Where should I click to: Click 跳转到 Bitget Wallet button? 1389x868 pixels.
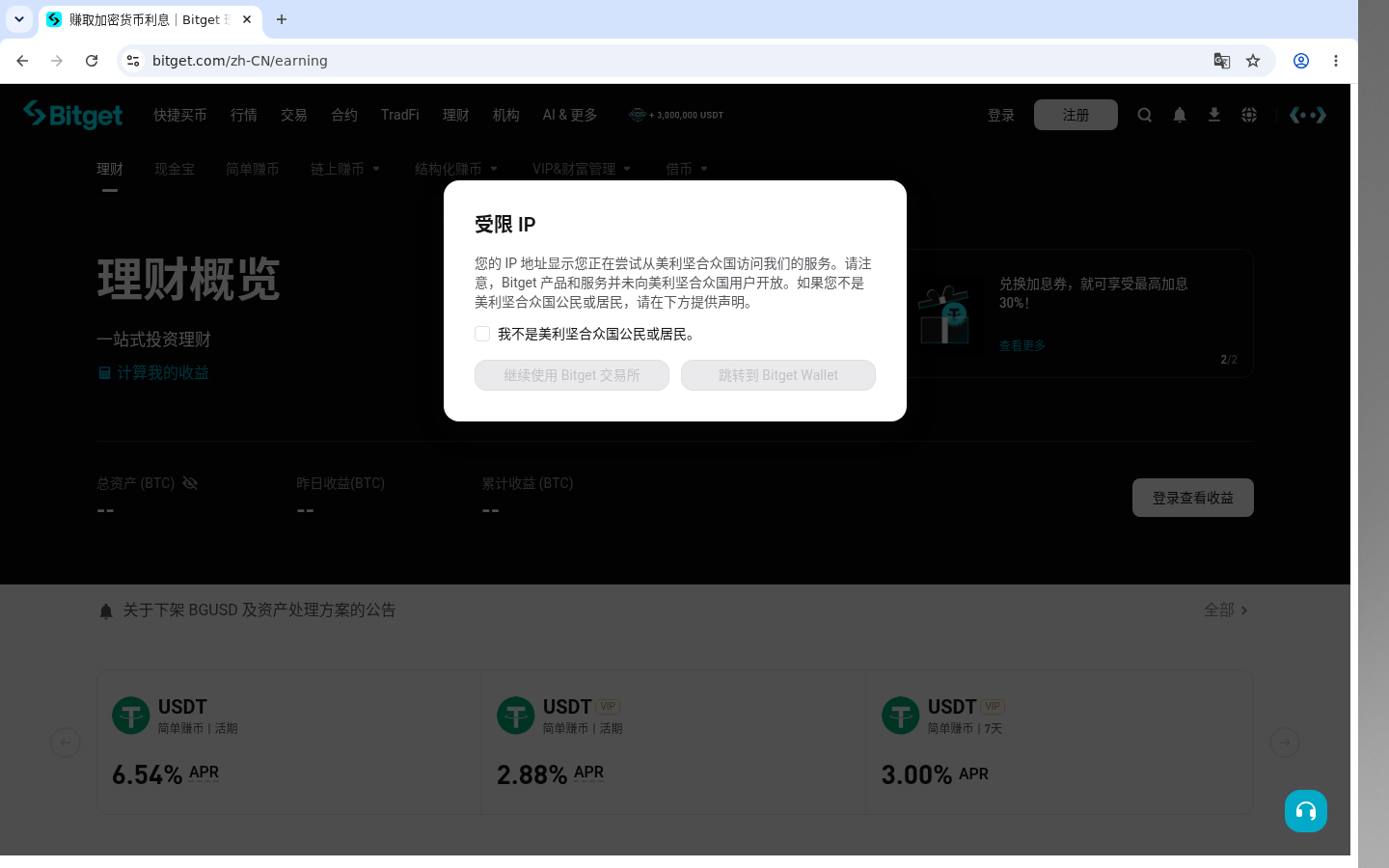pos(778,375)
